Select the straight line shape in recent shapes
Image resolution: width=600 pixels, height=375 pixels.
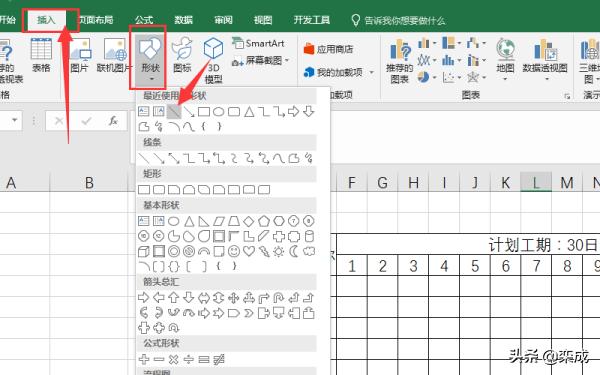point(174,112)
